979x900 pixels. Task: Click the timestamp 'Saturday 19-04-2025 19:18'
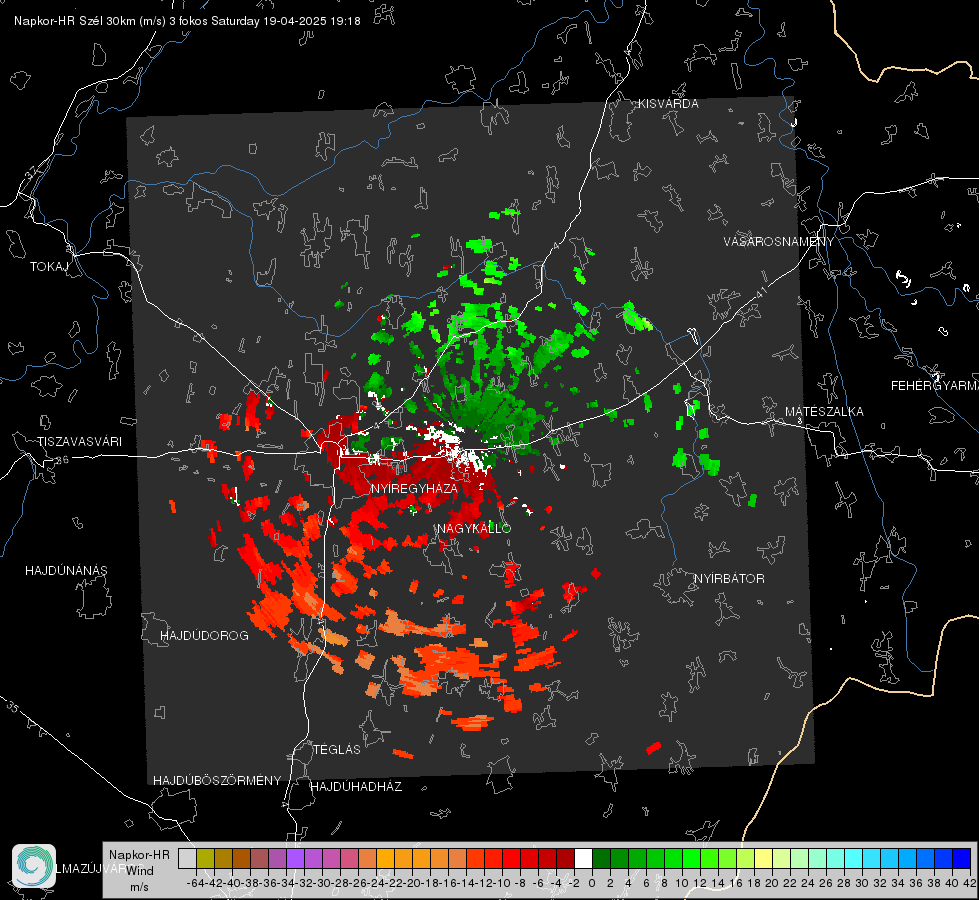coord(286,21)
